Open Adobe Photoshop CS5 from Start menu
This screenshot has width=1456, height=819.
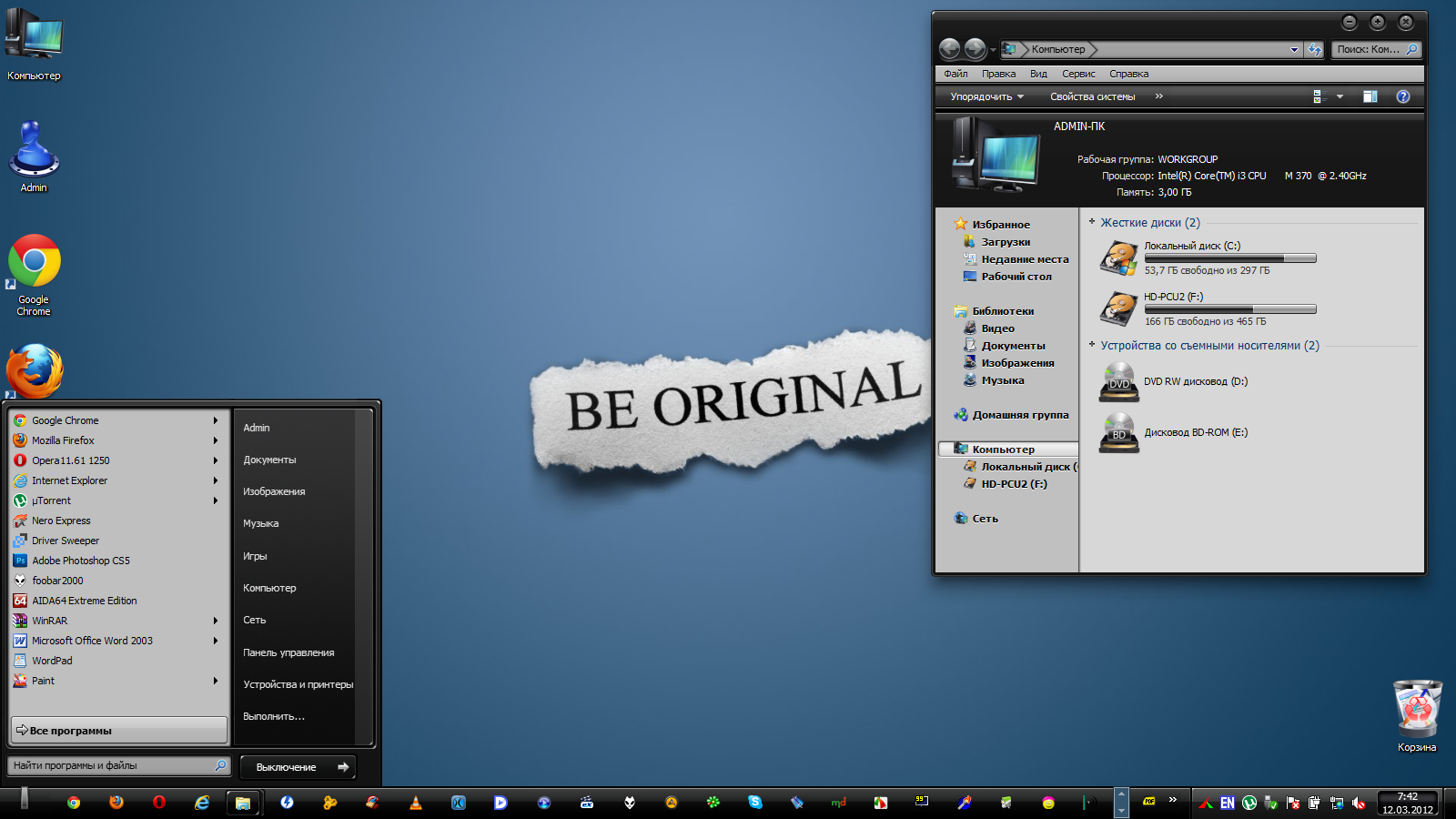point(81,561)
